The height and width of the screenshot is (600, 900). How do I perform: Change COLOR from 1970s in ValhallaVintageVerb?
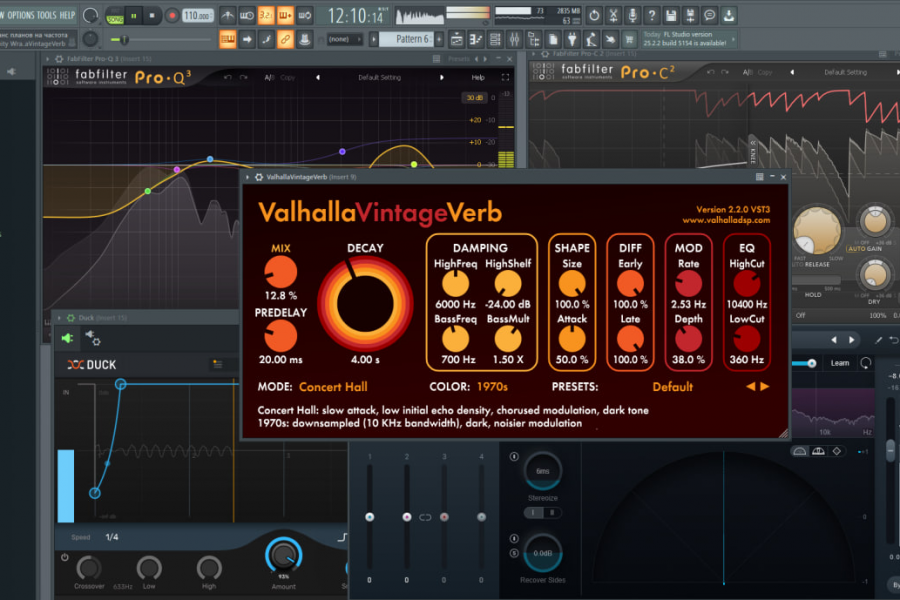(x=492, y=387)
